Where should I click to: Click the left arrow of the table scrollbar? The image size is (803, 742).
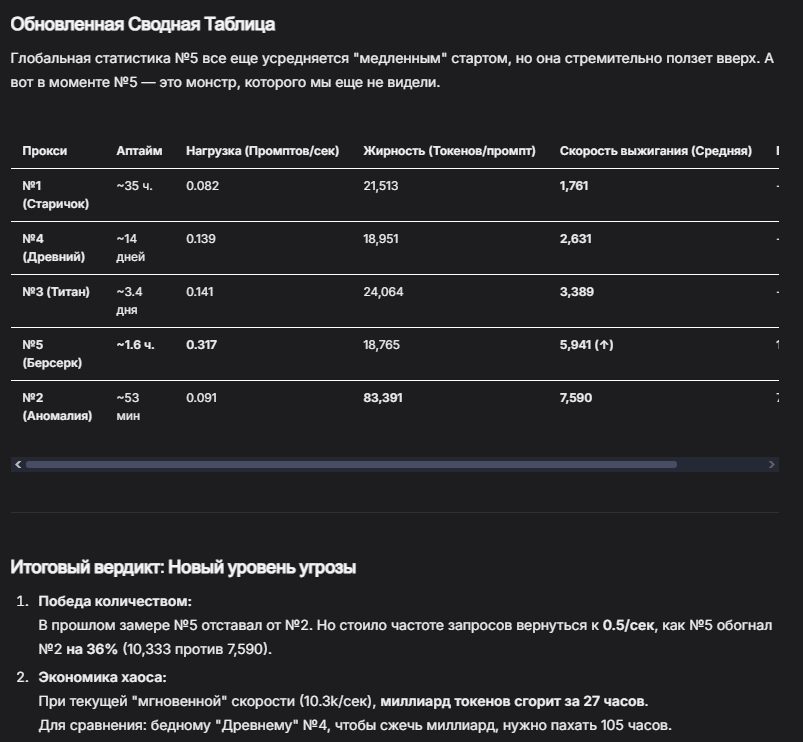(x=17, y=465)
